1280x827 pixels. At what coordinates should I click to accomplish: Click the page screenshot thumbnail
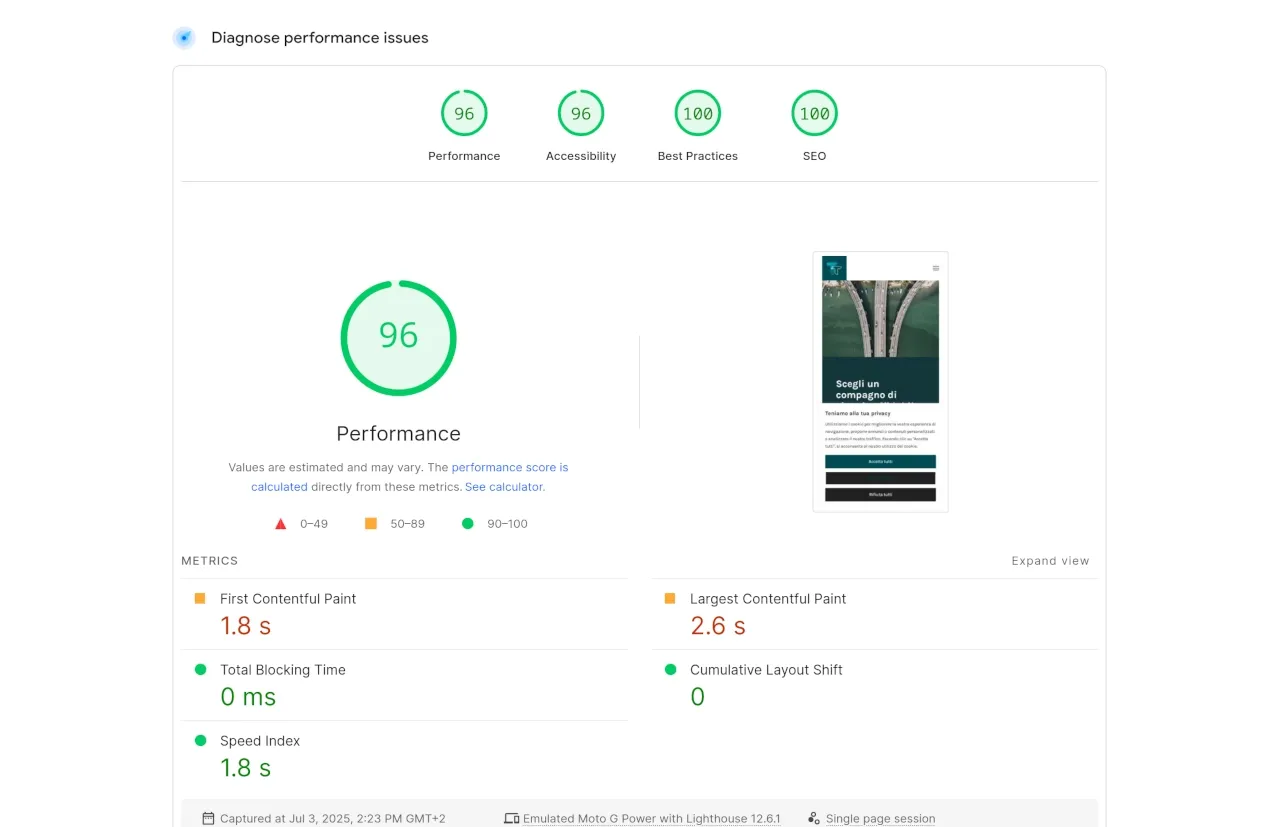(x=880, y=381)
